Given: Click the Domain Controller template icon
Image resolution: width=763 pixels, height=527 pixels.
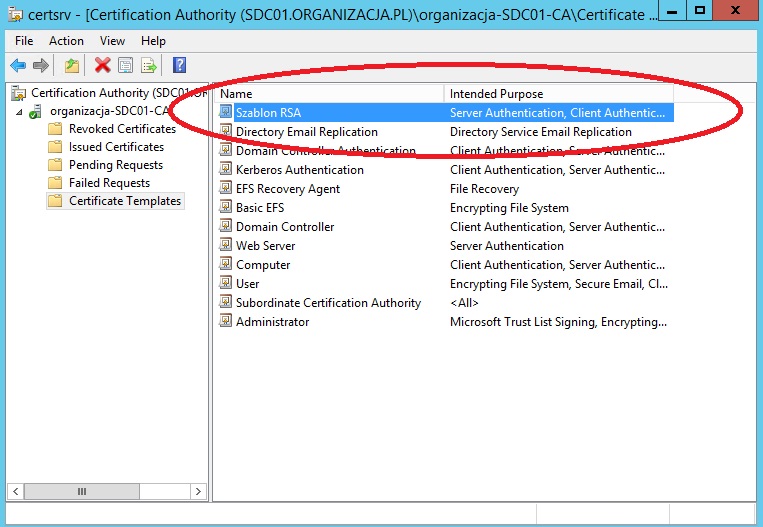Looking at the screenshot, I should pos(225,226).
